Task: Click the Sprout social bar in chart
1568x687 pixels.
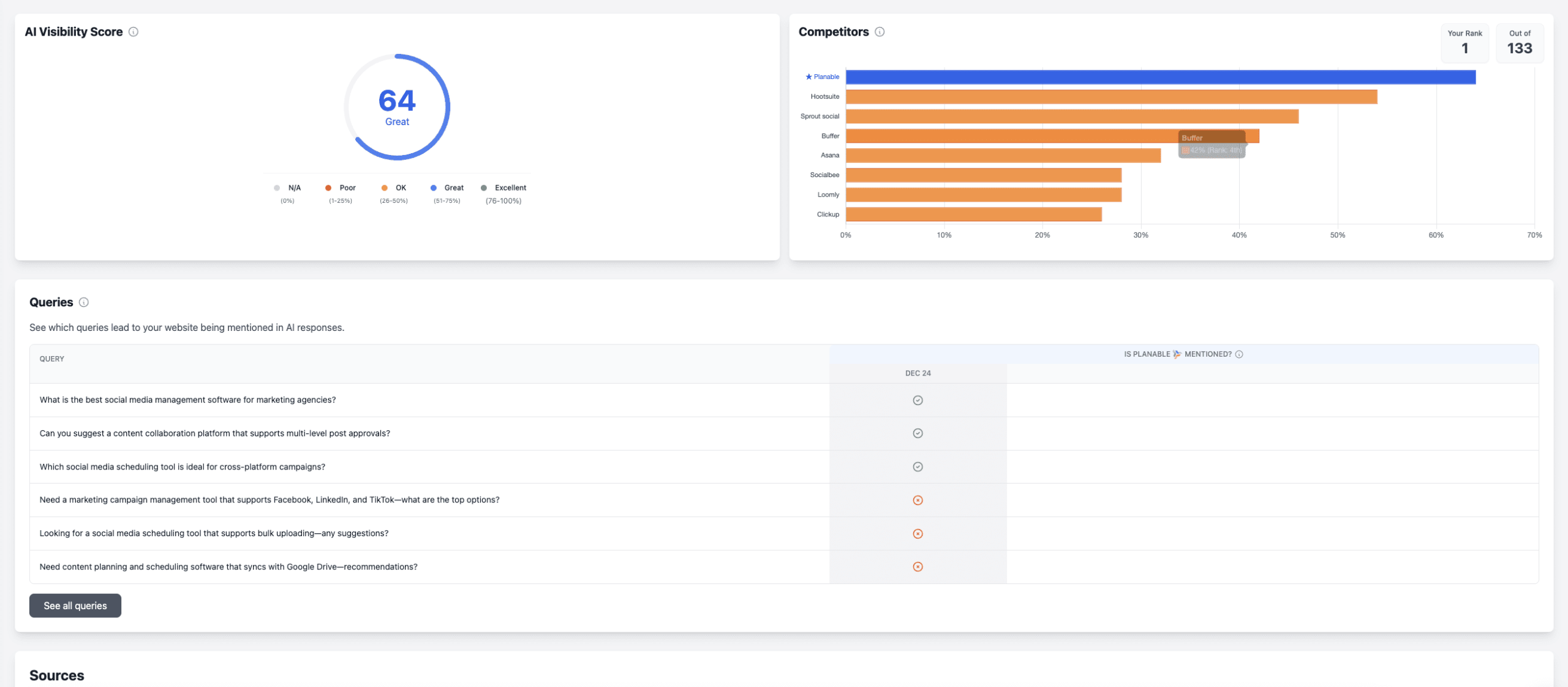Action: tap(1072, 116)
